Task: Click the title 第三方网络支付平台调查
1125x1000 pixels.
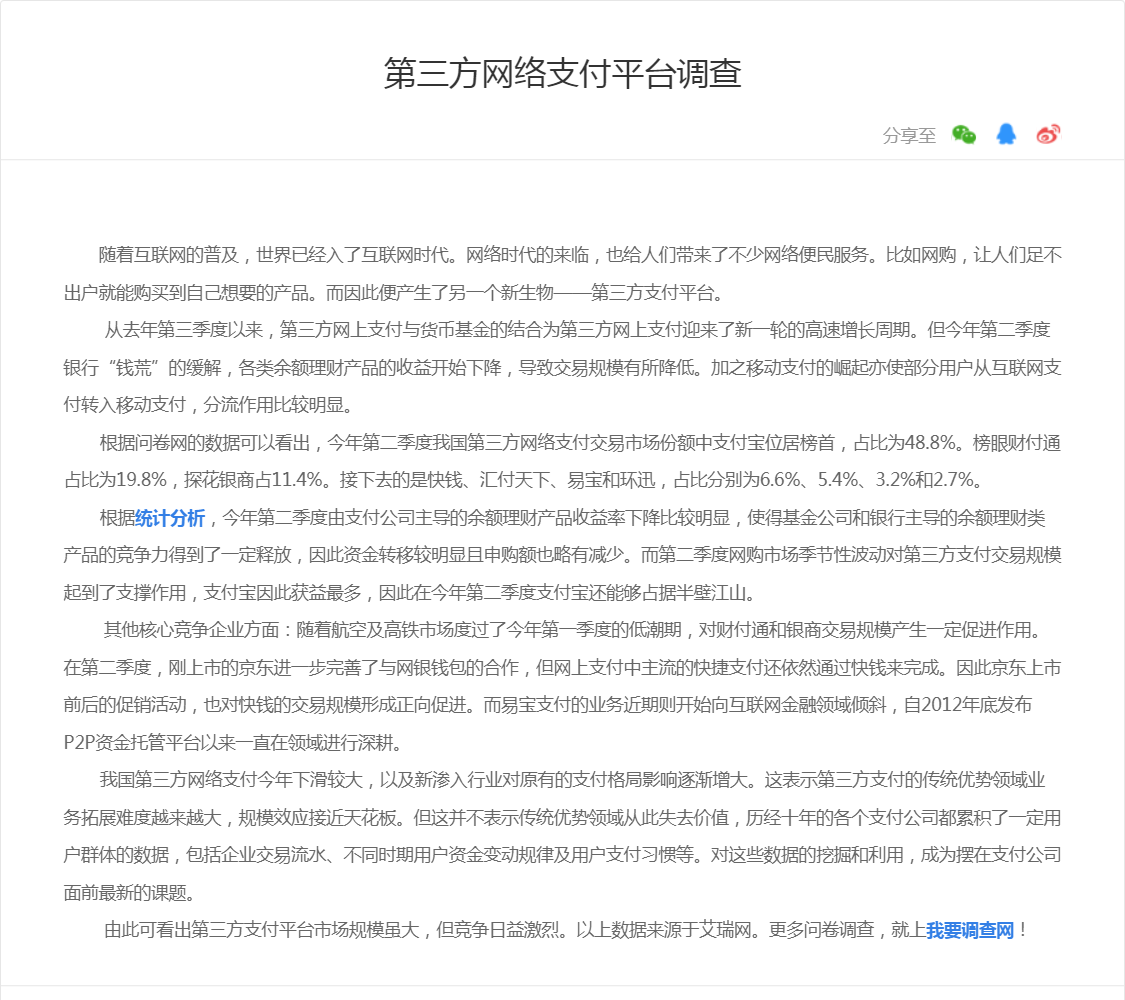Action: [562, 73]
